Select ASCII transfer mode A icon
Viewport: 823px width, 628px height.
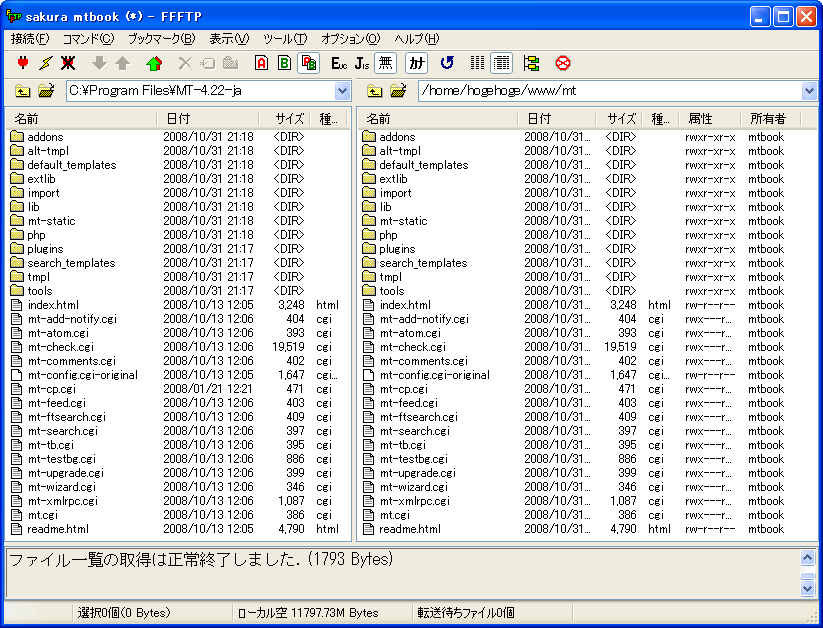(261, 63)
